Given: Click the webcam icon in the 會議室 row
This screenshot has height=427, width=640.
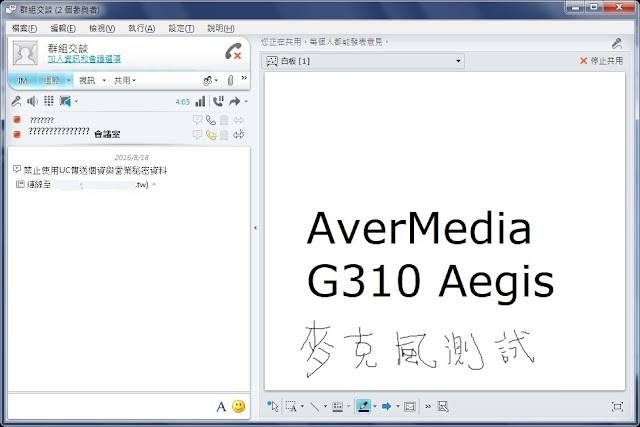Looking at the screenshot, I should 224,135.
